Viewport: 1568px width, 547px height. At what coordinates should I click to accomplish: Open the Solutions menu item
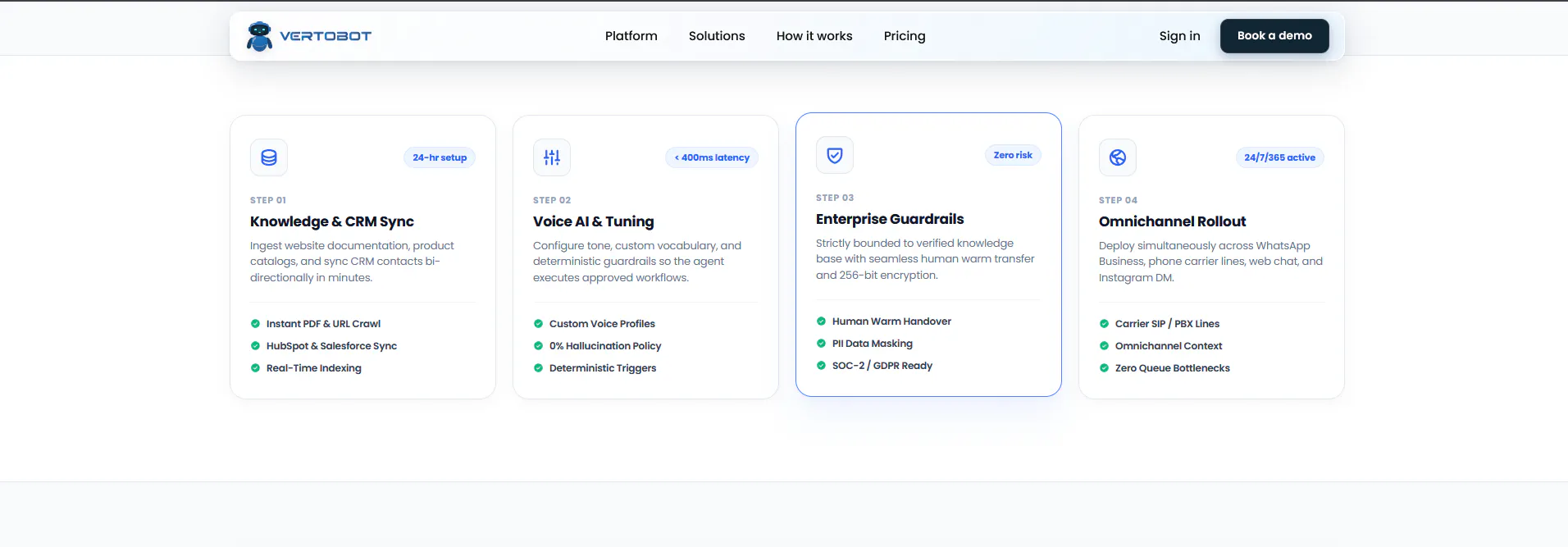(717, 36)
